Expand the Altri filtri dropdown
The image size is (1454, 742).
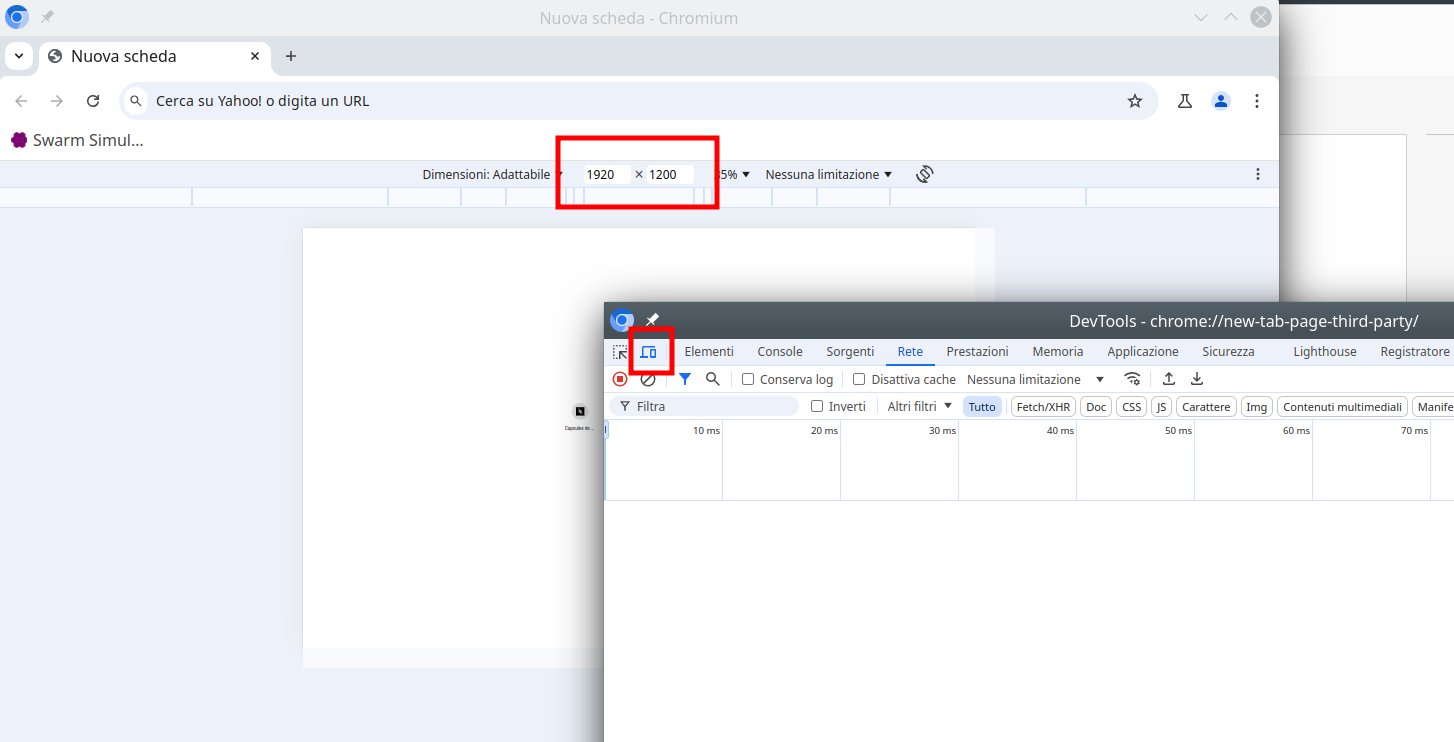click(x=915, y=406)
